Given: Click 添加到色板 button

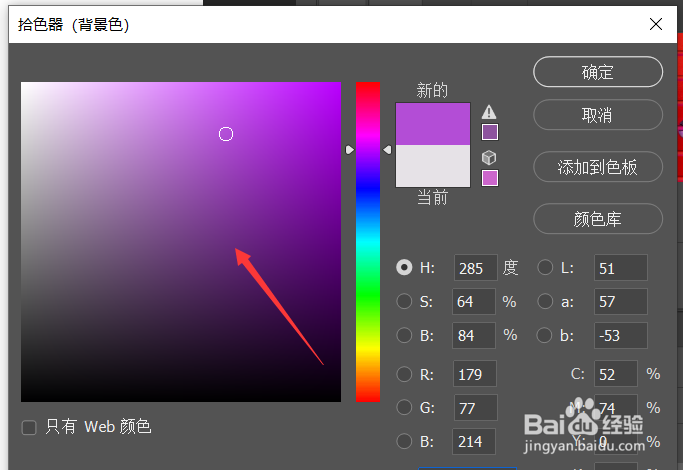Looking at the screenshot, I should click(x=598, y=167).
